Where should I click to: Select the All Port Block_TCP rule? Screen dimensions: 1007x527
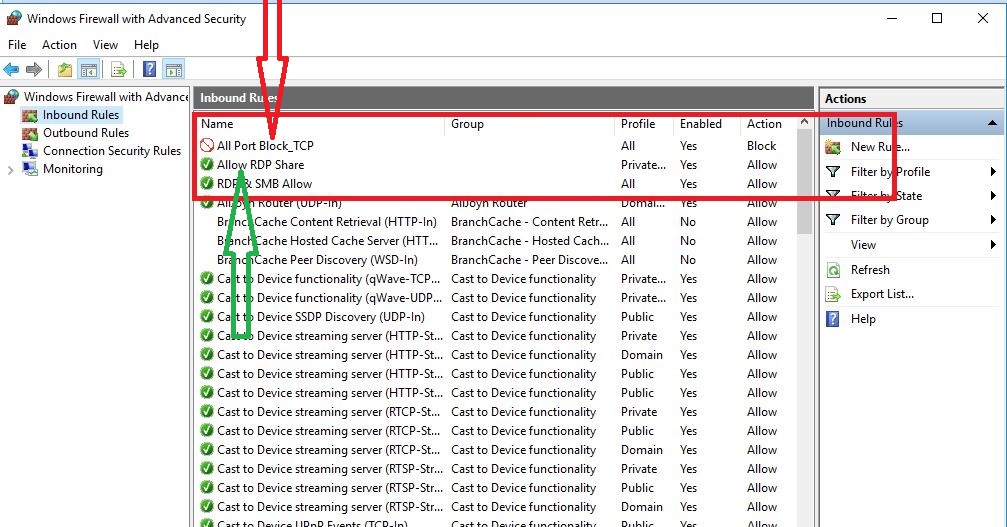coord(265,146)
